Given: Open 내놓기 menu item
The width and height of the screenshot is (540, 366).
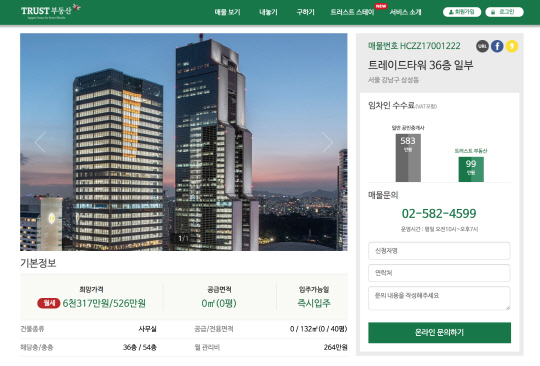Looking at the screenshot, I should click(x=268, y=12).
